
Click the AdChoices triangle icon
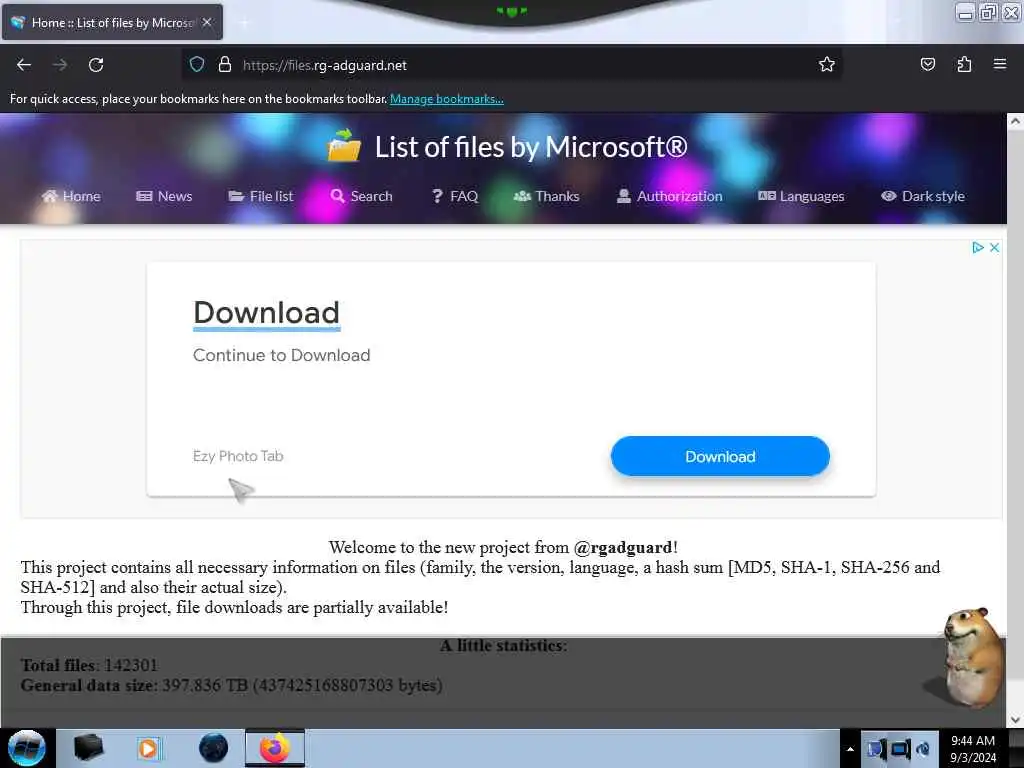978,248
